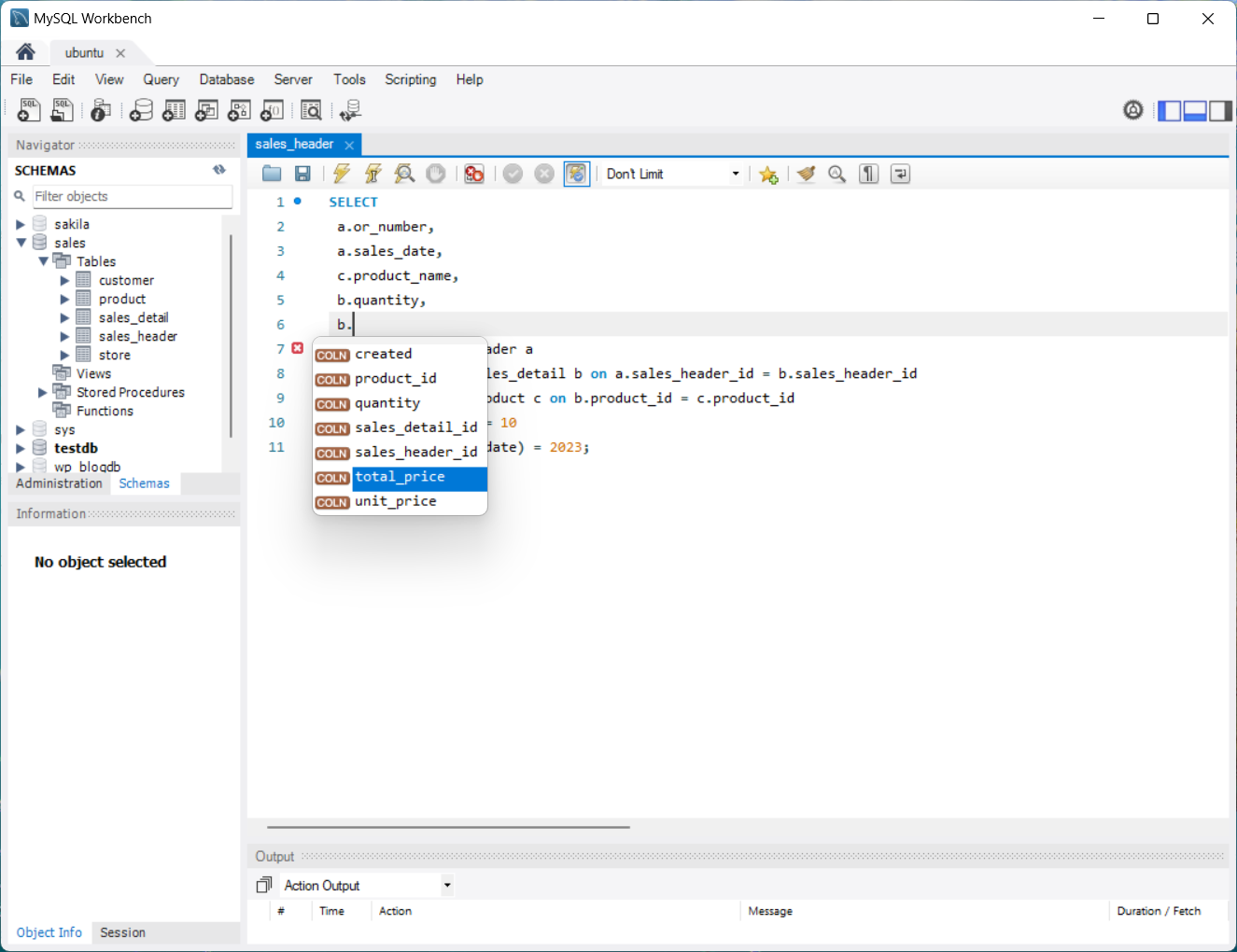Screen dimensions: 1237x952
Task: Search table data using the toolbar icon
Action: pos(311,110)
